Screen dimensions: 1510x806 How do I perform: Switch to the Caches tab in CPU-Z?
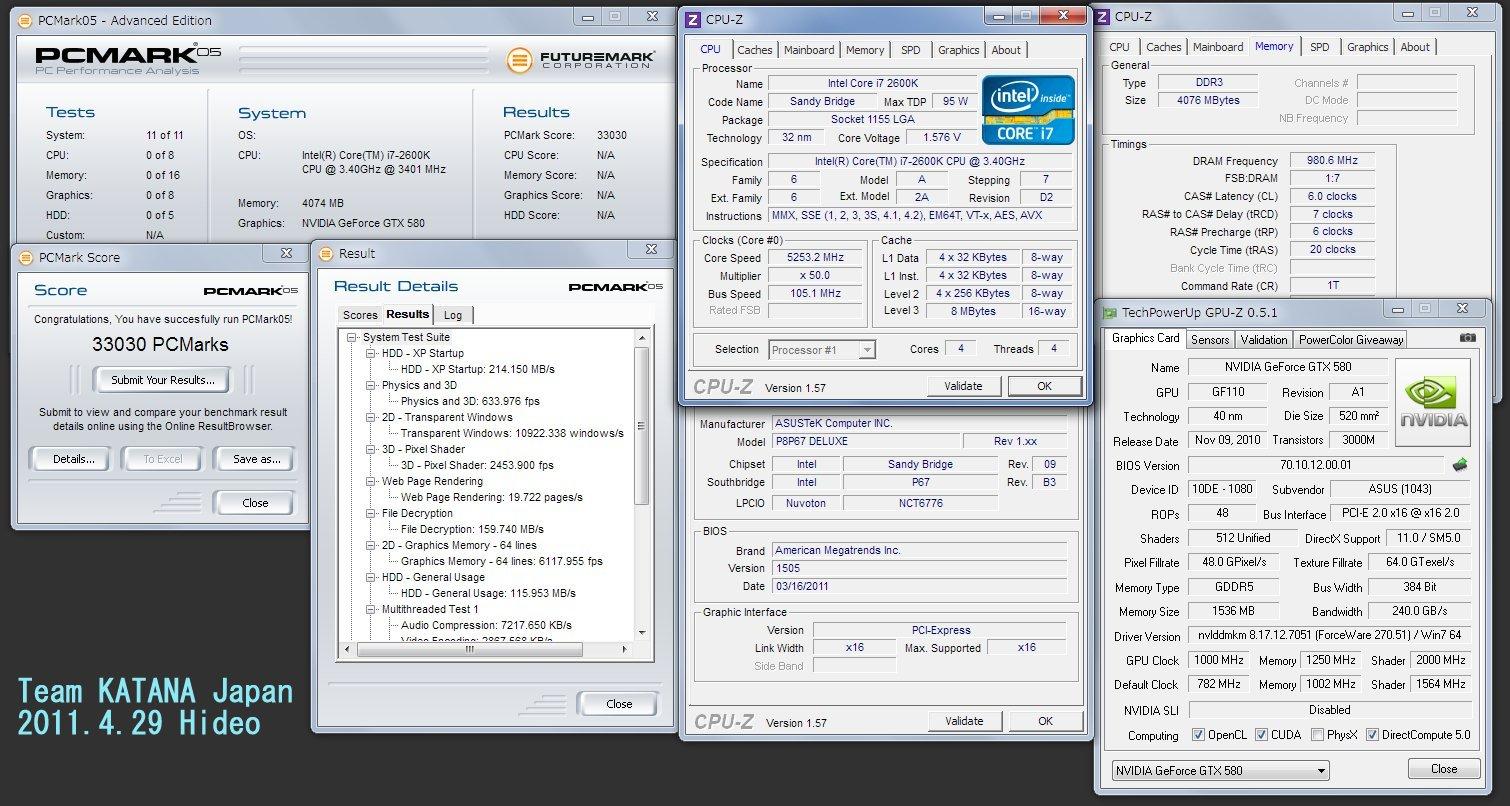coord(755,50)
